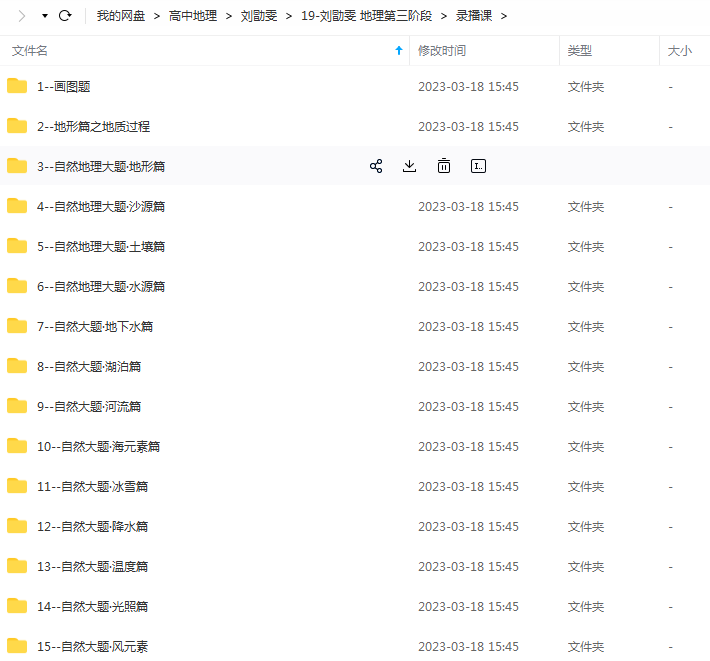Click the refresh icon in navigation bar
710x661 pixels.
pos(66,16)
